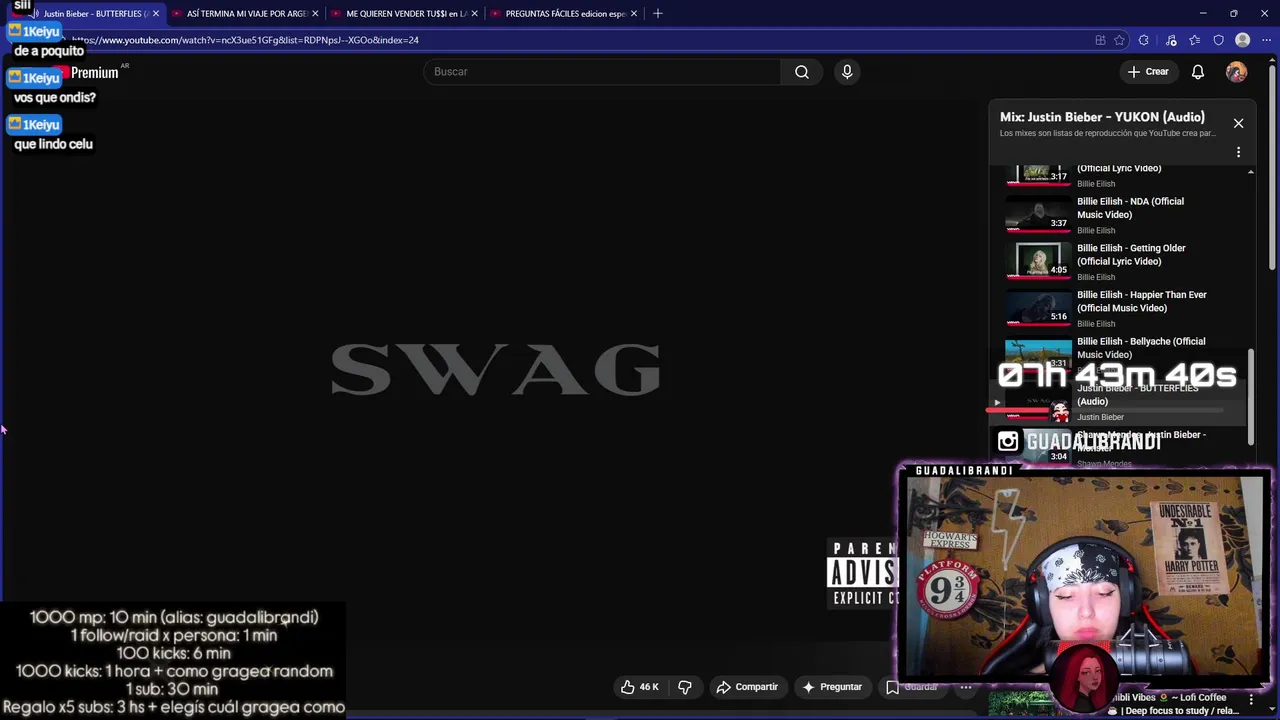1280x720 pixels.
Task: Open browser shield essentials icon
Action: click(x=1218, y=40)
